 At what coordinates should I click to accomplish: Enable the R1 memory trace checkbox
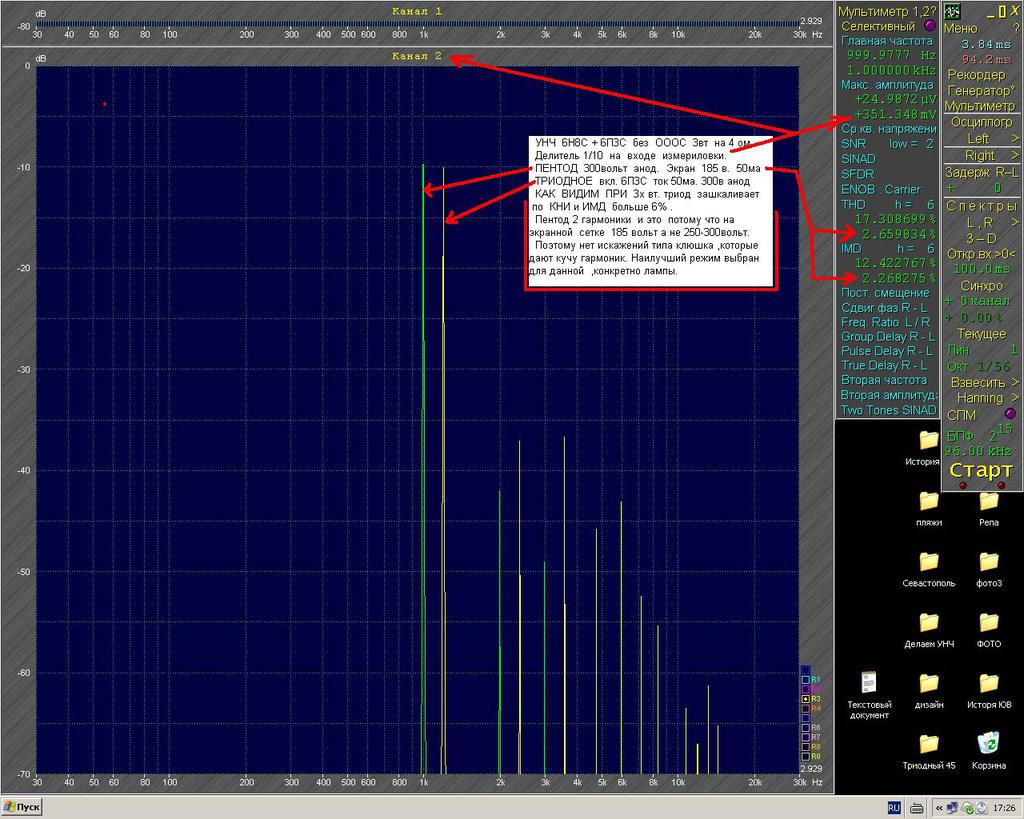click(x=806, y=680)
